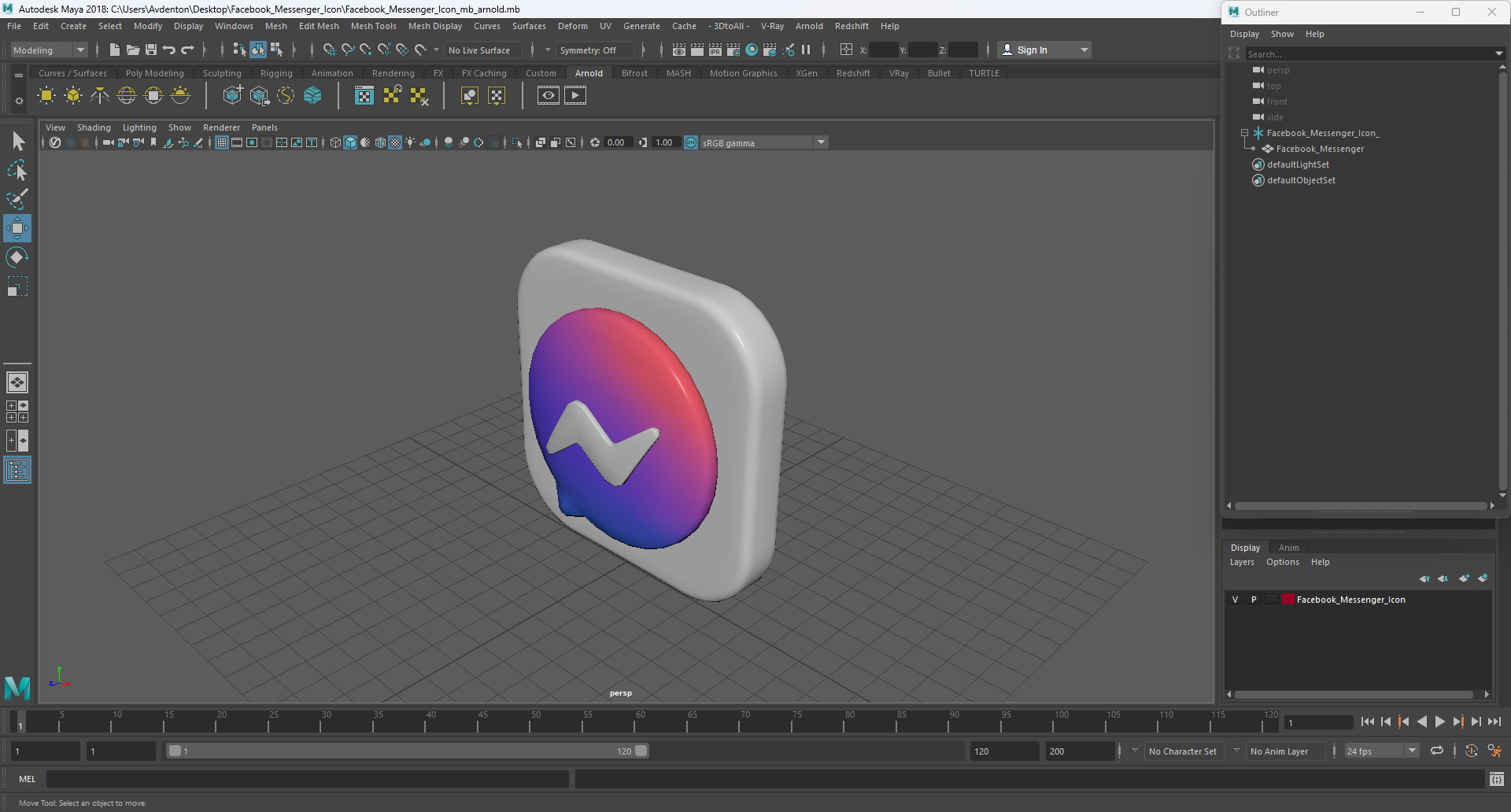
Task: Toggle timeline loop playback button
Action: point(1437,751)
